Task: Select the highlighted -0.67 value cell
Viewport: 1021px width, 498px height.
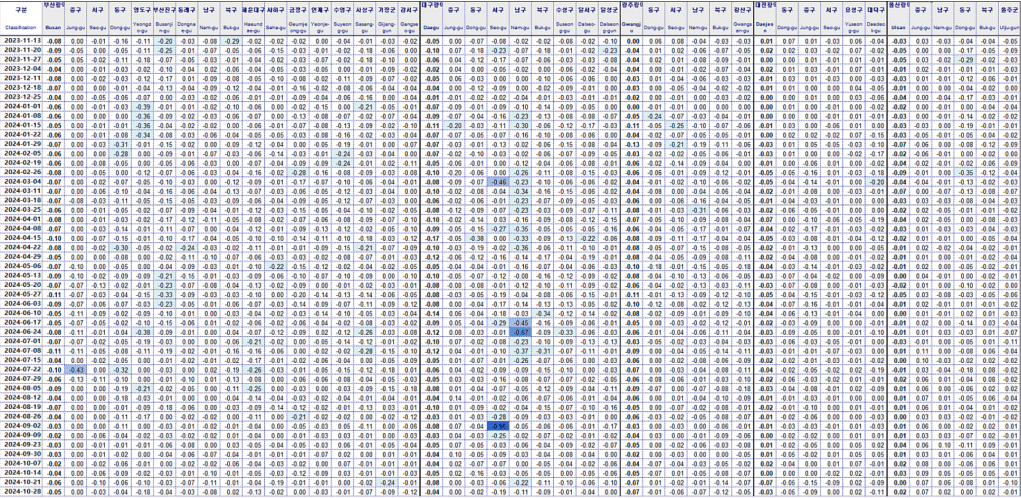Action: click(520, 334)
